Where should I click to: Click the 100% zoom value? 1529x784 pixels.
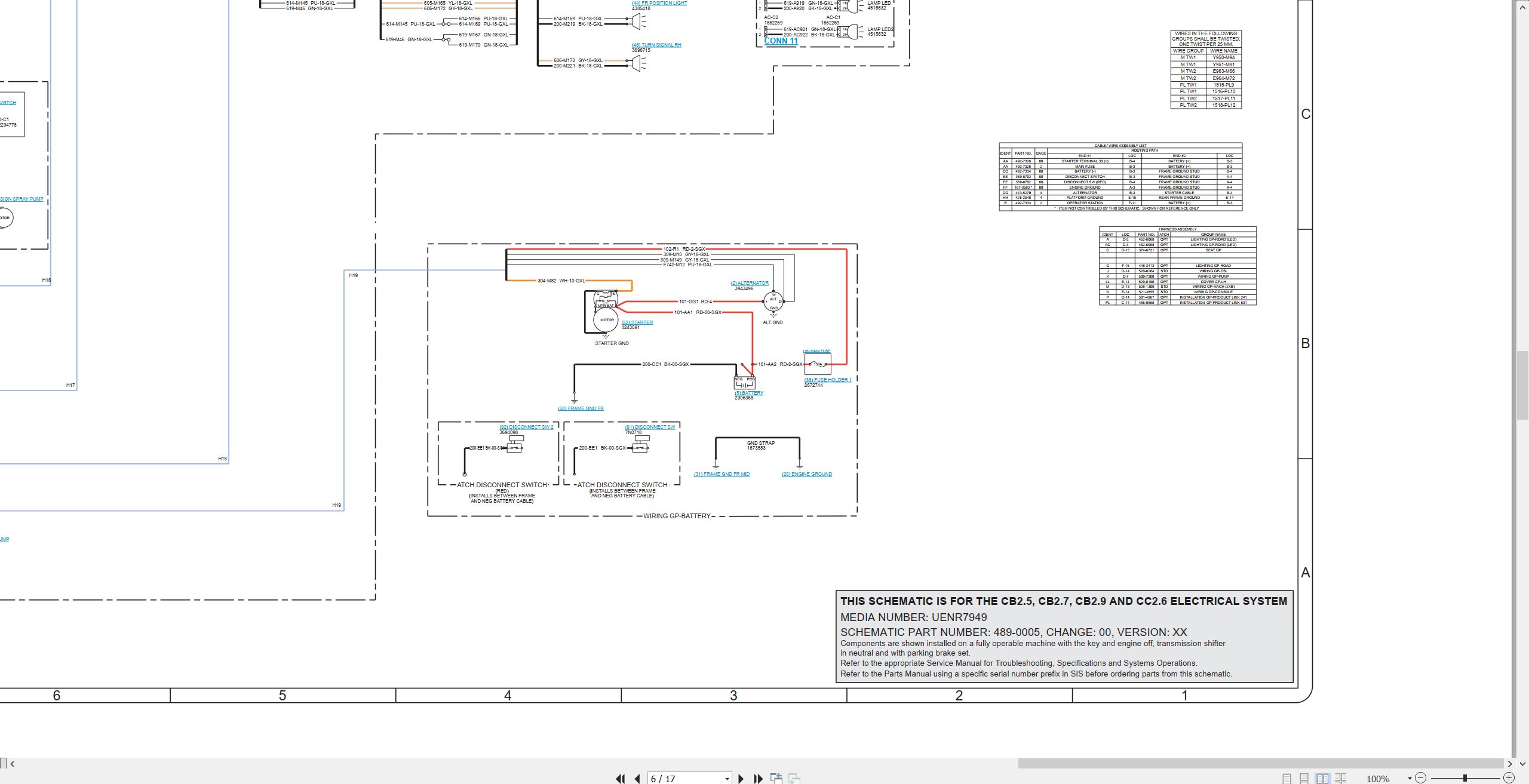pyautogui.click(x=1378, y=779)
